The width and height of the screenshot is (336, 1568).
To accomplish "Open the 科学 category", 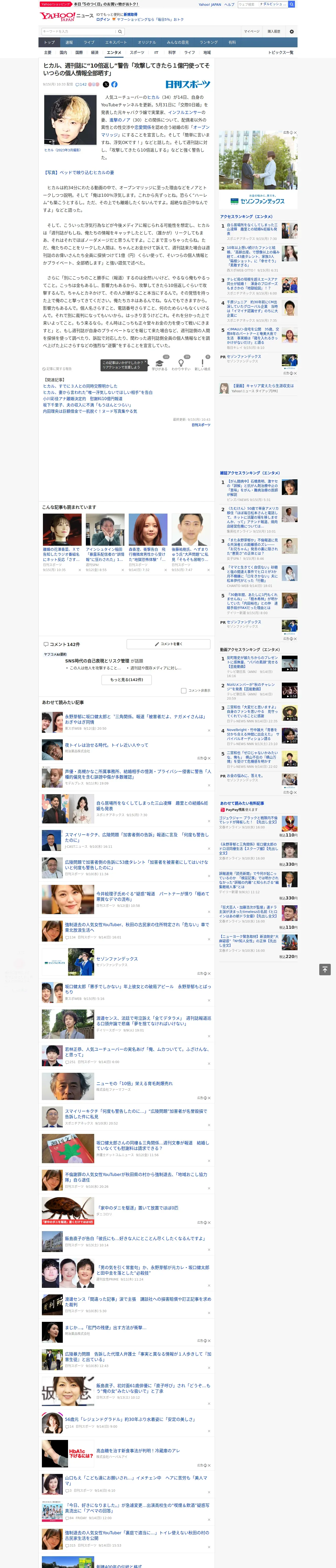I will click(x=172, y=52).
